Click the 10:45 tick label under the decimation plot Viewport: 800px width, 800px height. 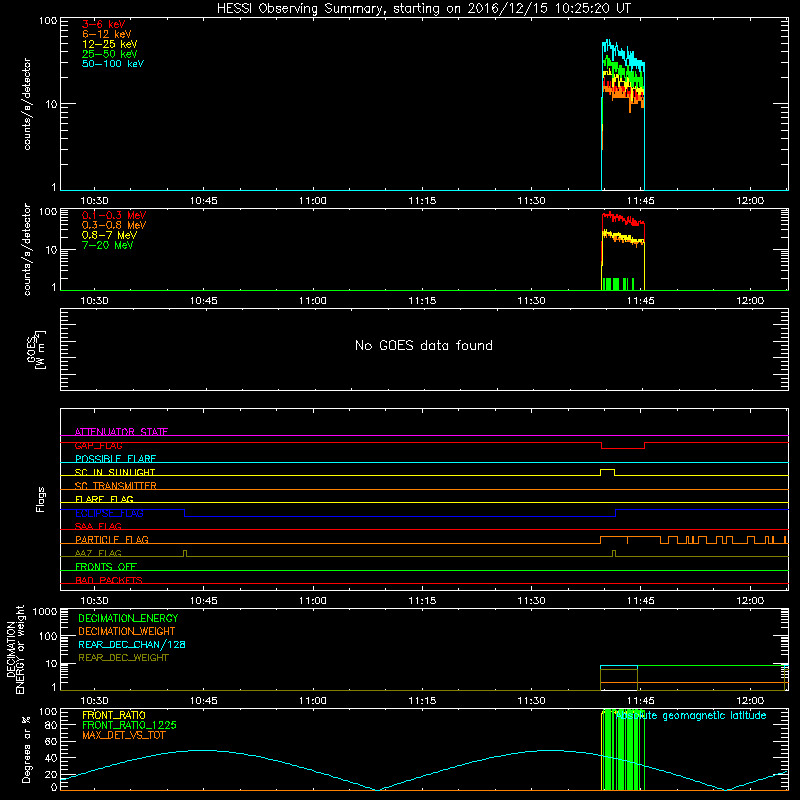pyautogui.click(x=204, y=701)
